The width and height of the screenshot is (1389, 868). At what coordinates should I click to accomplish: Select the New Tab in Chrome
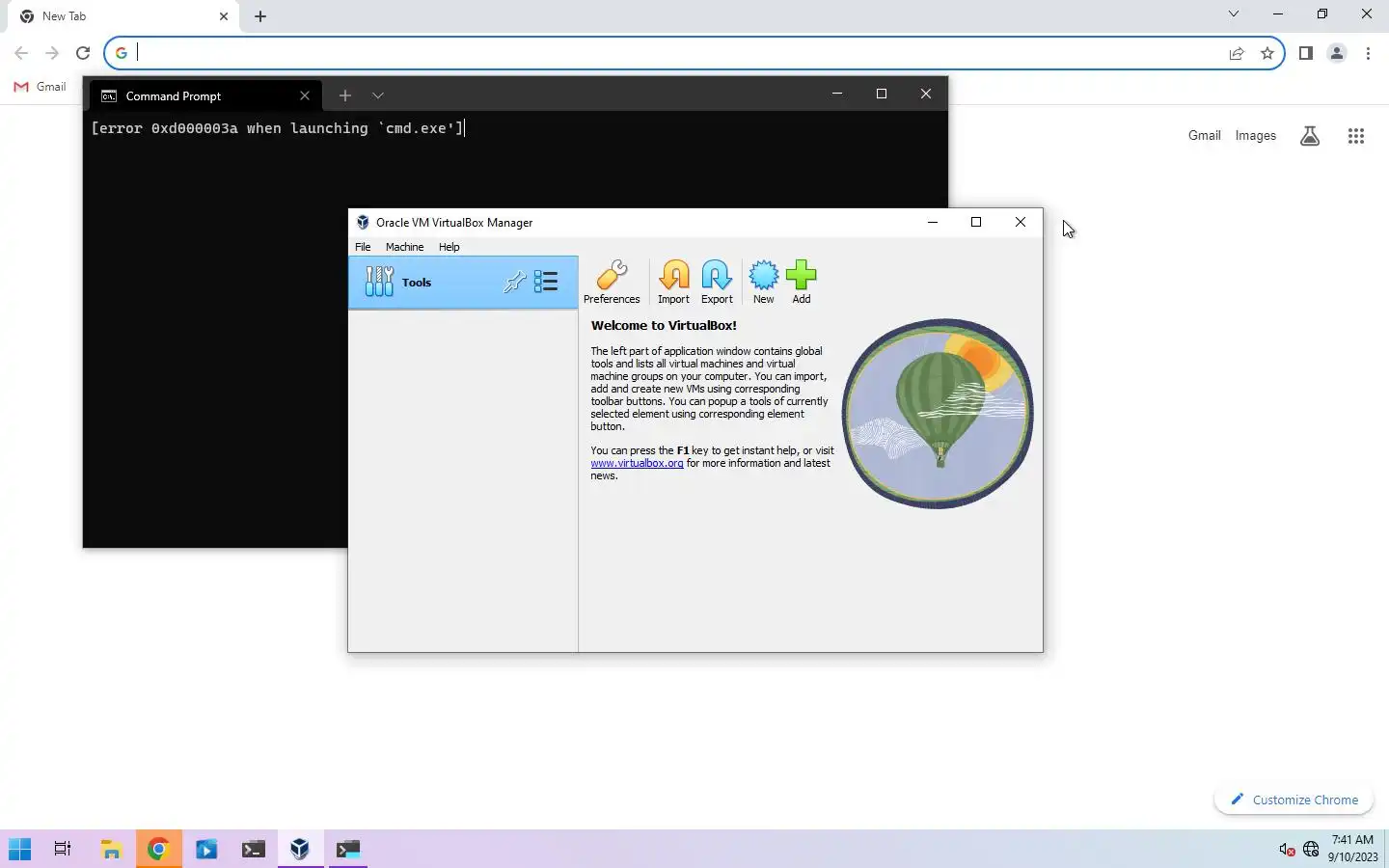pos(123,16)
